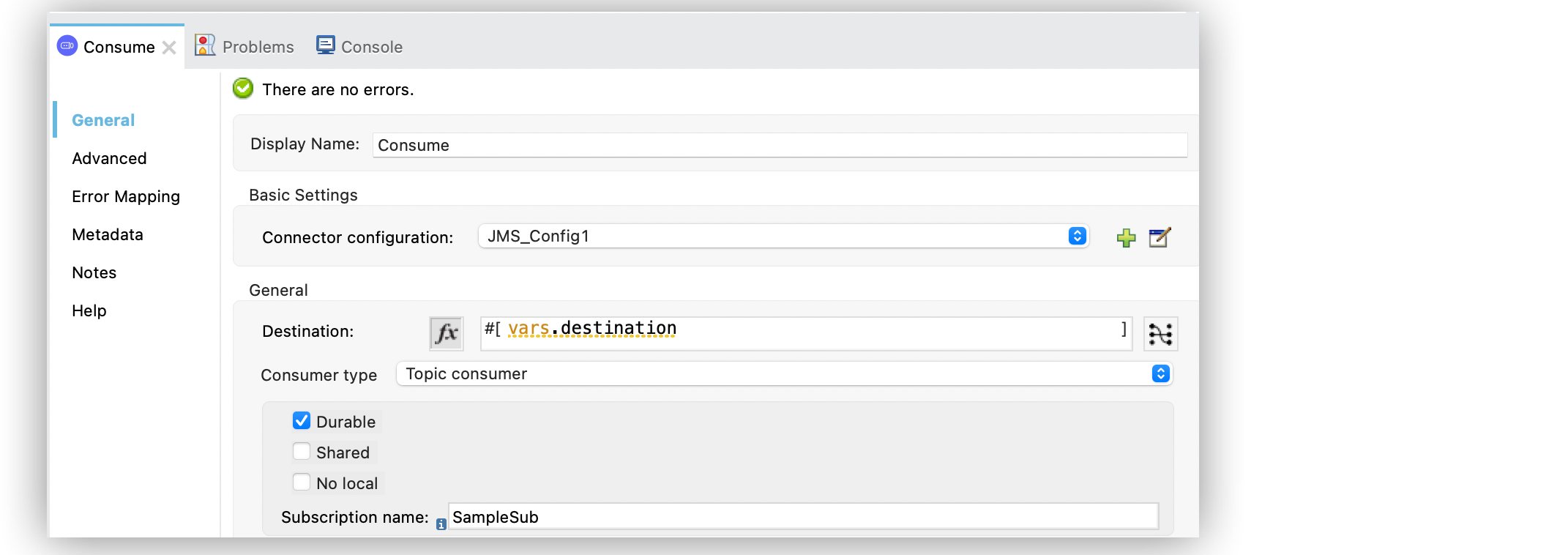Click the Display Name input field

[779, 145]
